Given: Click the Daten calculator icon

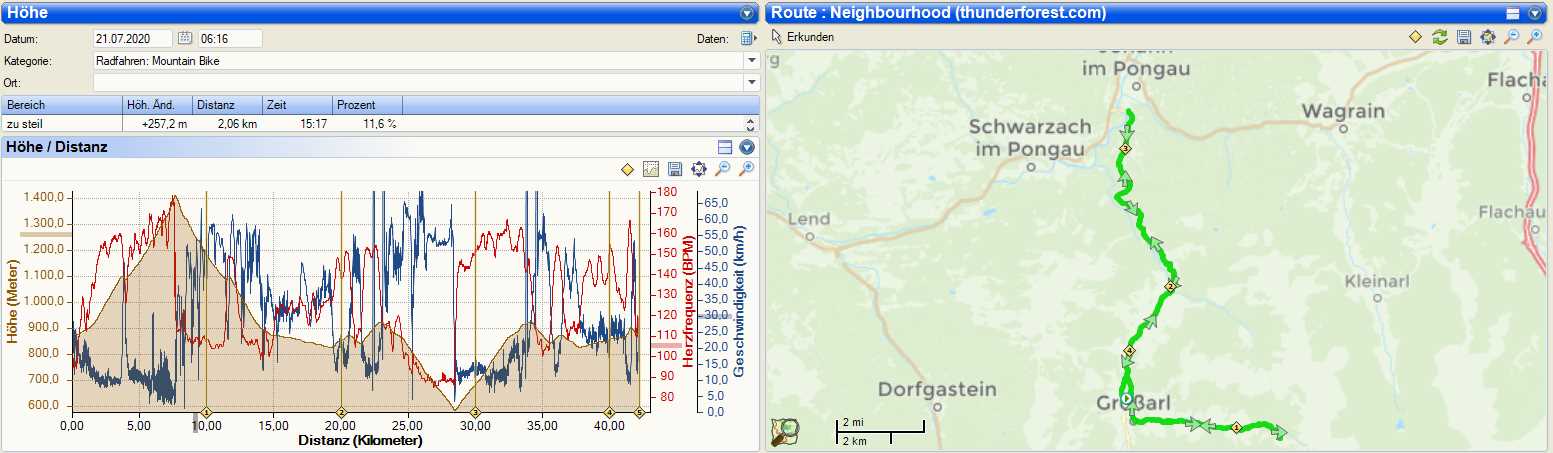Looking at the screenshot, I should pyautogui.click(x=747, y=39).
